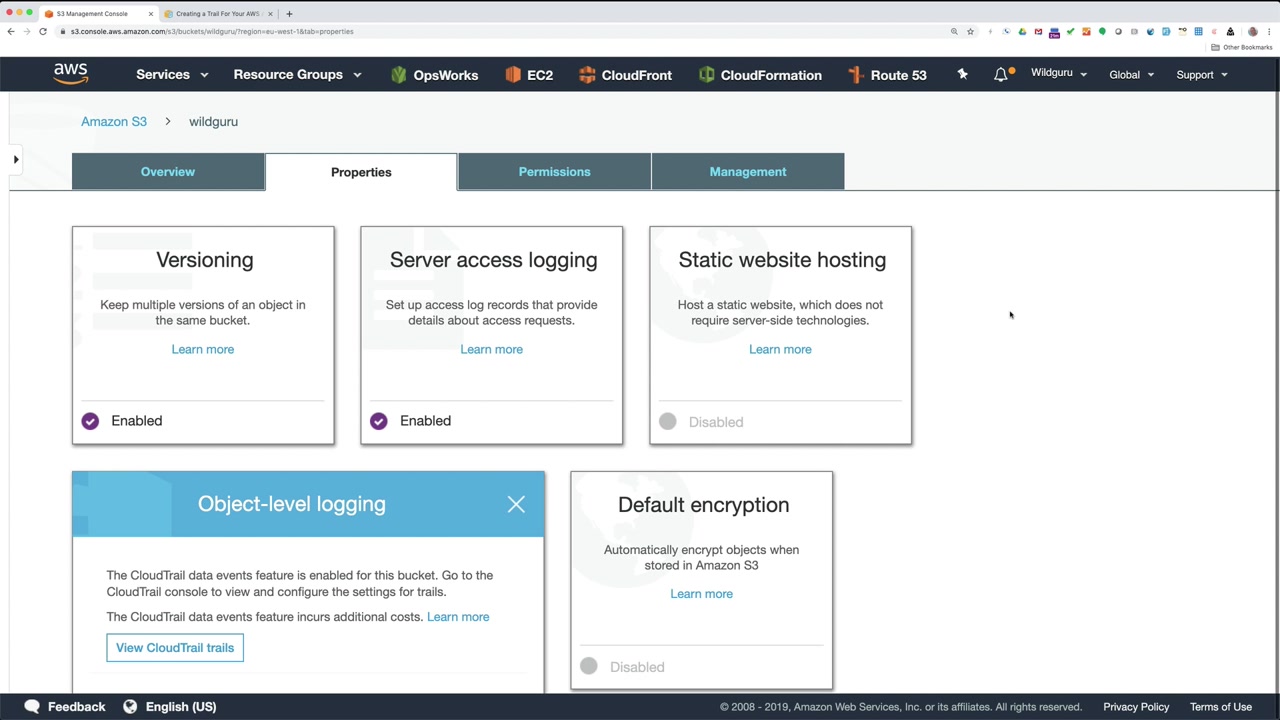Open the CloudFront shortcut
The height and width of the screenshot is (720, 1280).
(625, 75)
